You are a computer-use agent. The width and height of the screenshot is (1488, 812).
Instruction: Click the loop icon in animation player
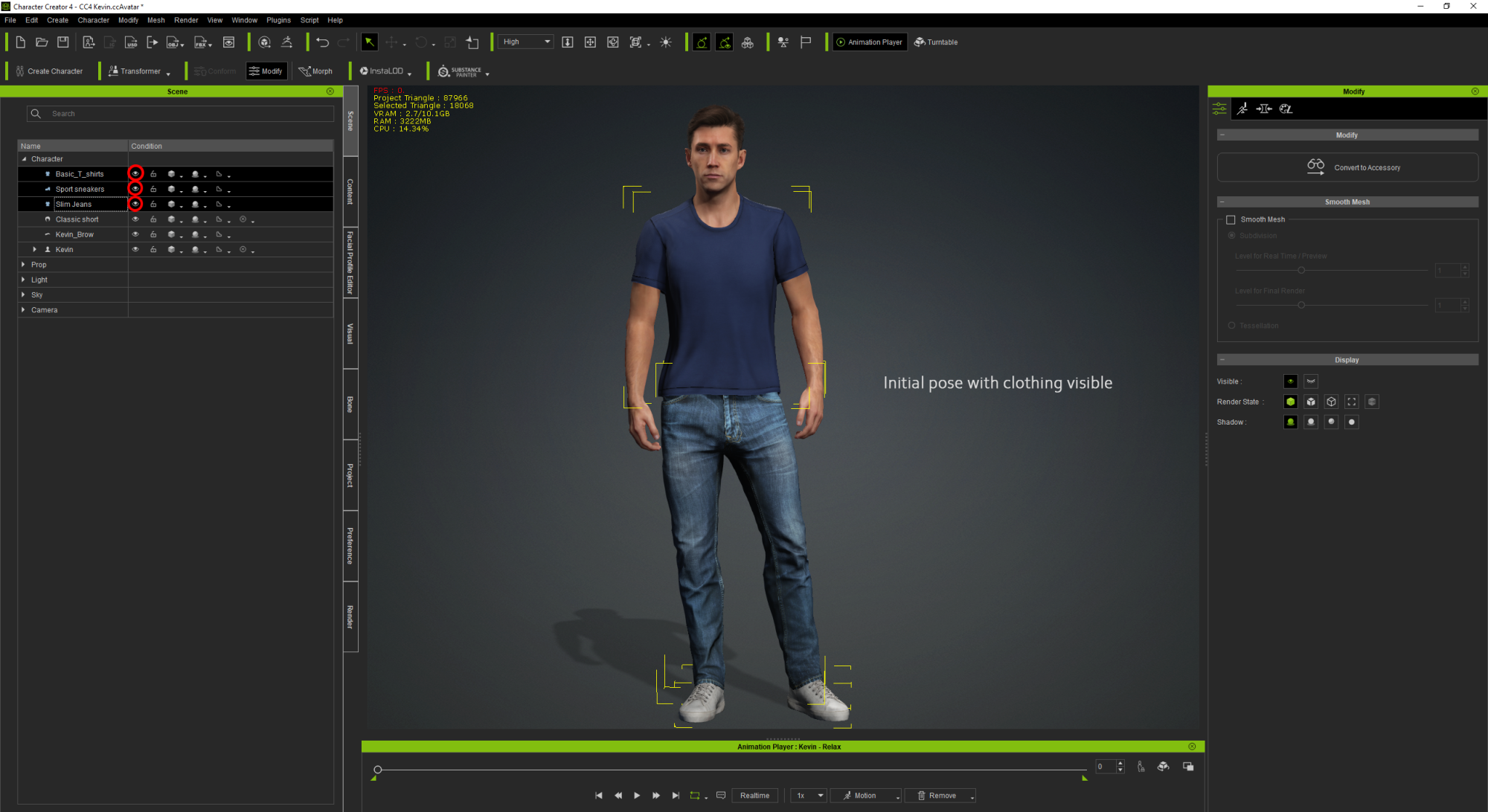click(695, 796)
